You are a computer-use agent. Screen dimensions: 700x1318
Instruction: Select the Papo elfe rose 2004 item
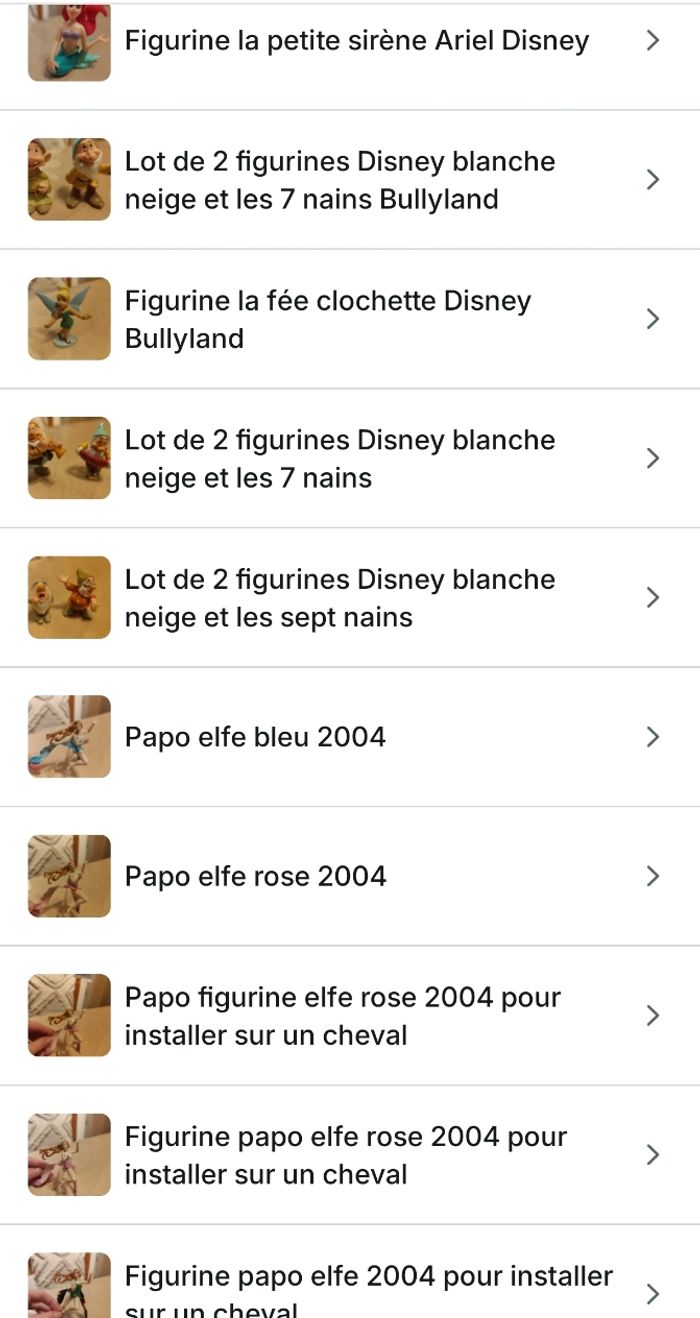255,876
